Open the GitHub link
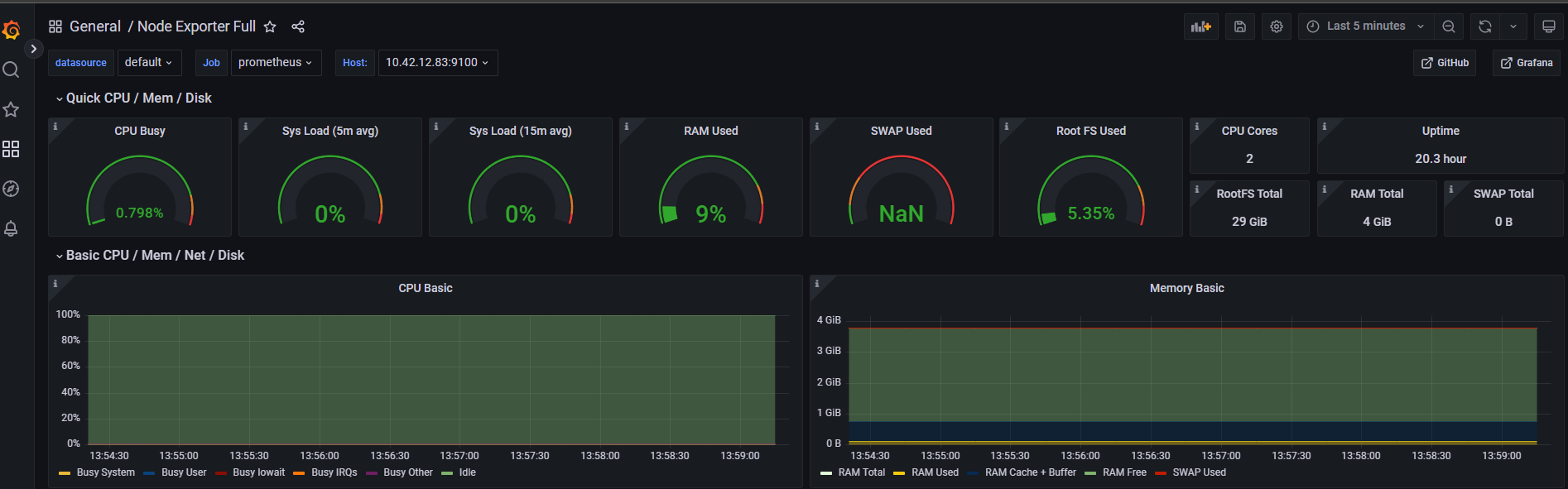This screenshot has height=489, width=1568. 1445,63
